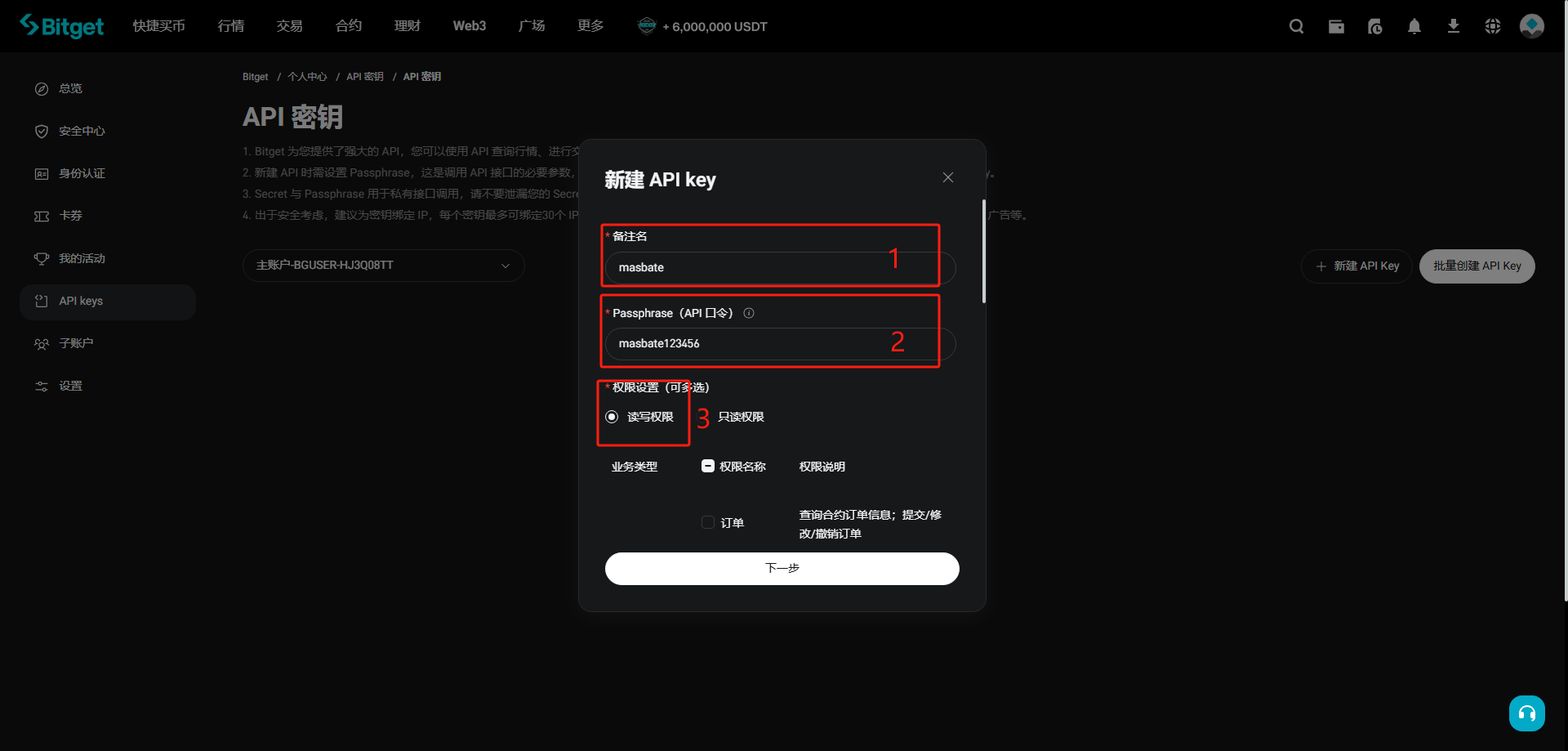Click the 我的活动 trophy icon

pos(42,258)
